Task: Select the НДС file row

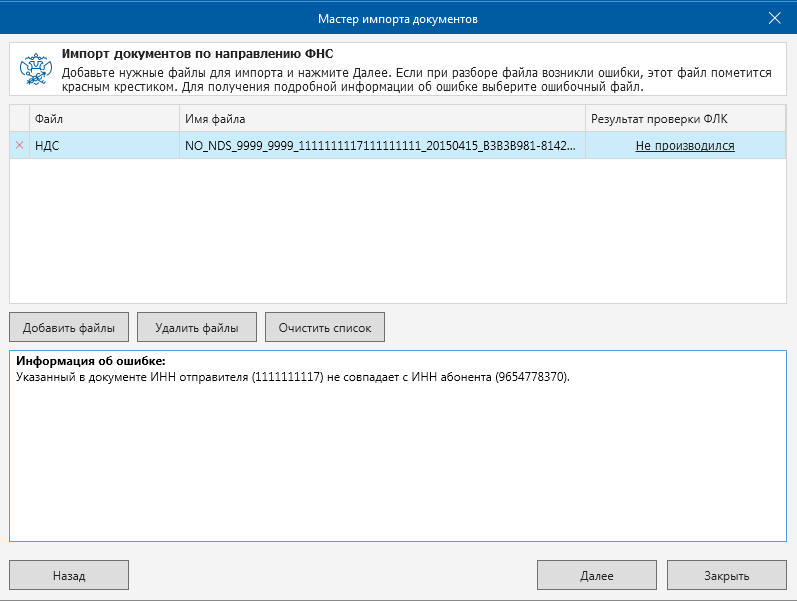Action: pyautogui.click(x=103, y=146)
